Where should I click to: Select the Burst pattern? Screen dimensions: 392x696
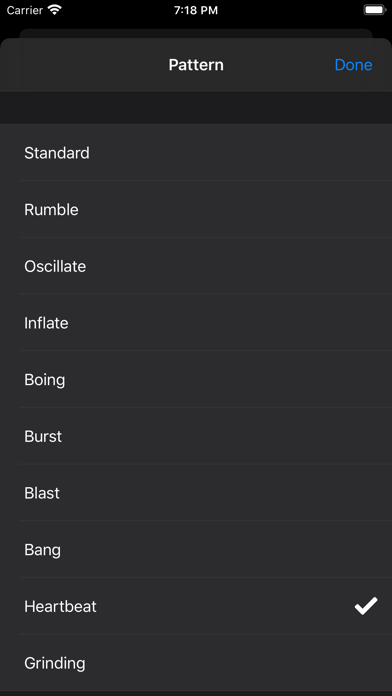196,436
